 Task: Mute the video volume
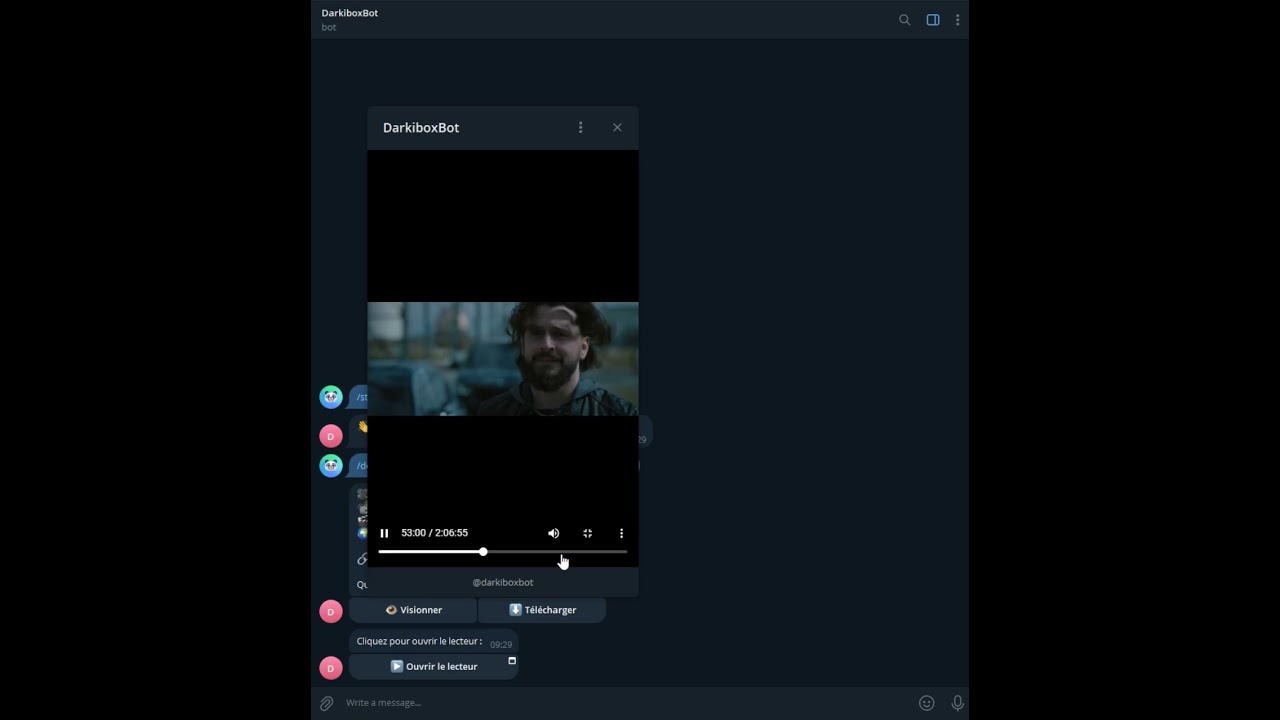point(553,533)
